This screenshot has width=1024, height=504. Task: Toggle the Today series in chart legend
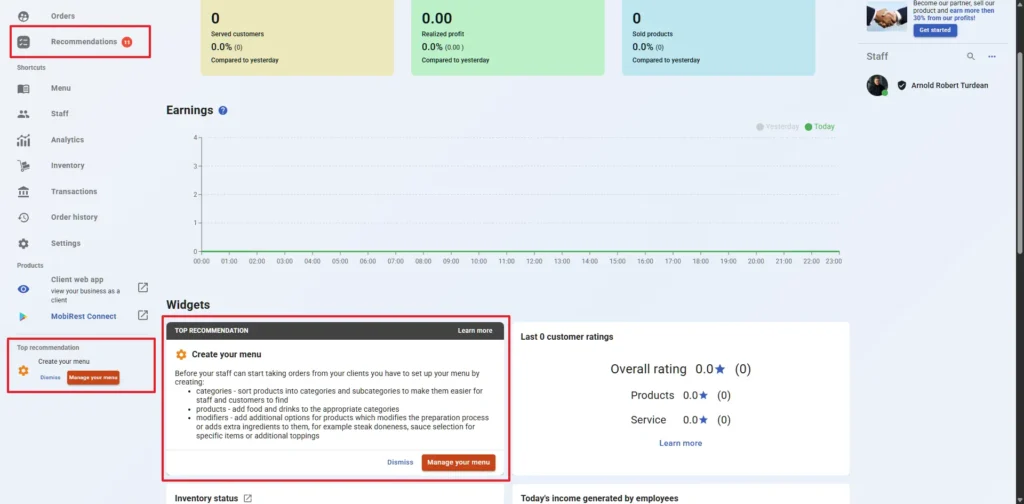click(819, 127)
